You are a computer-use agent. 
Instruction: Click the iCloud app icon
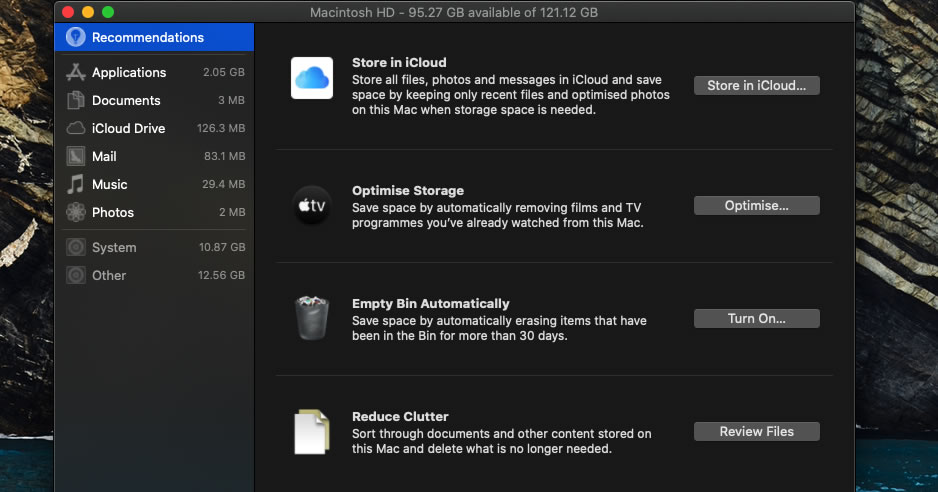pyautogui.click(x=312, y=78)
